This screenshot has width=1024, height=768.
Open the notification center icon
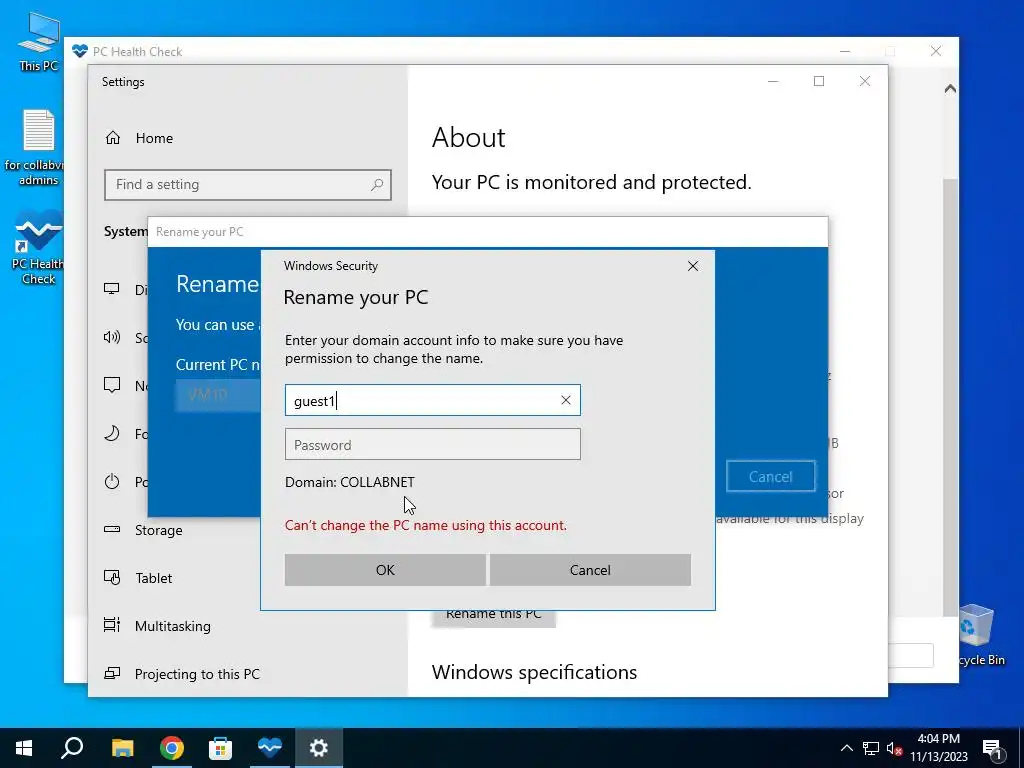tap(992, 748)
